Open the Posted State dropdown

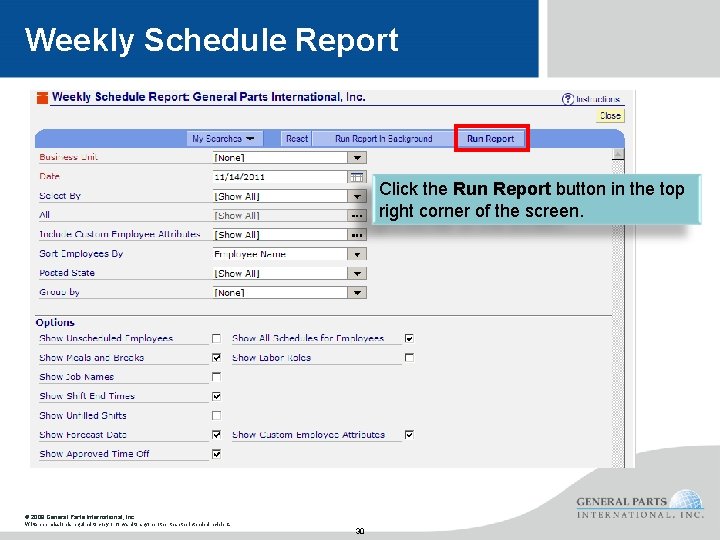[357, 273]
